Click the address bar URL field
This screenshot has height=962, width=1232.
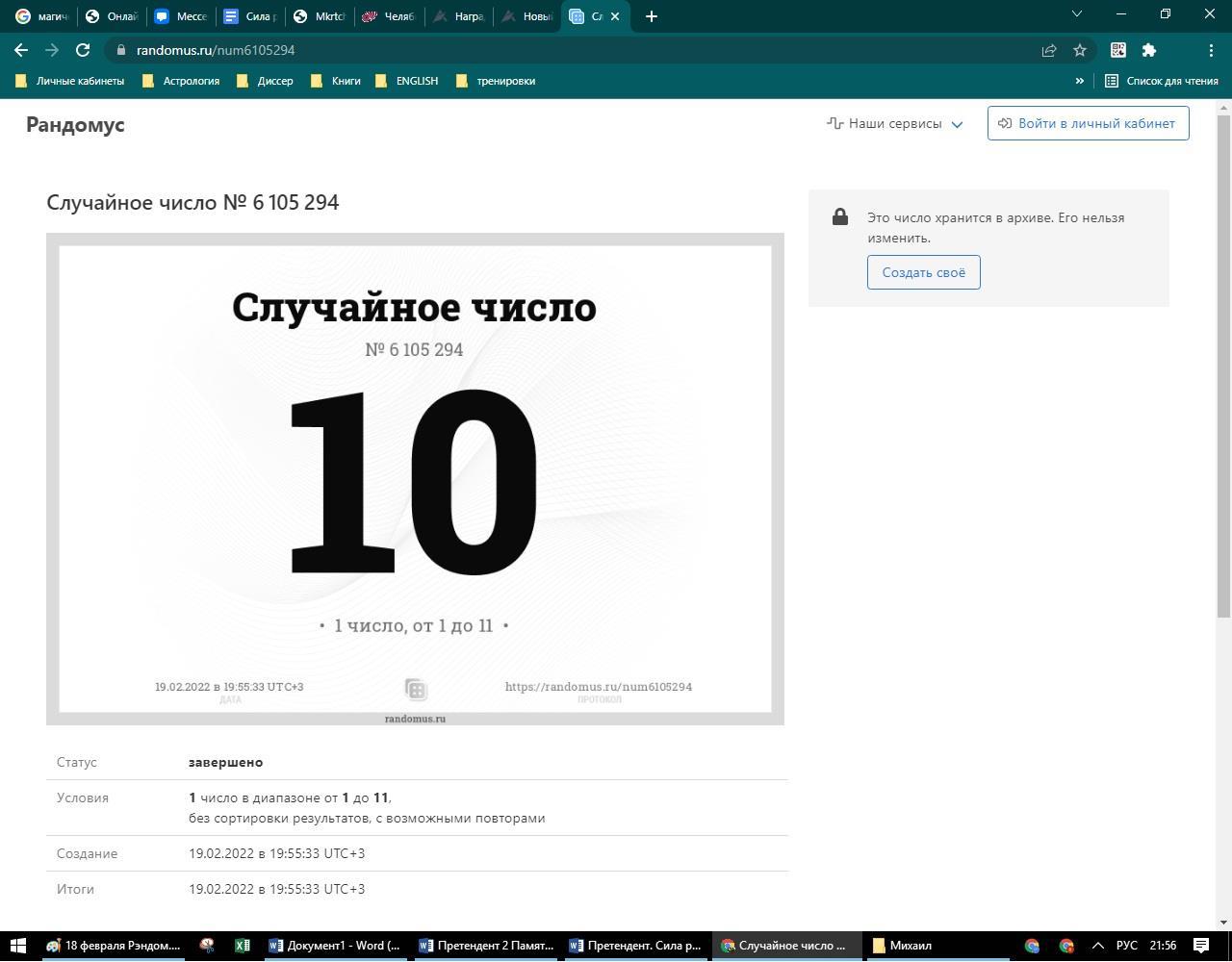[x=577, y=50]
